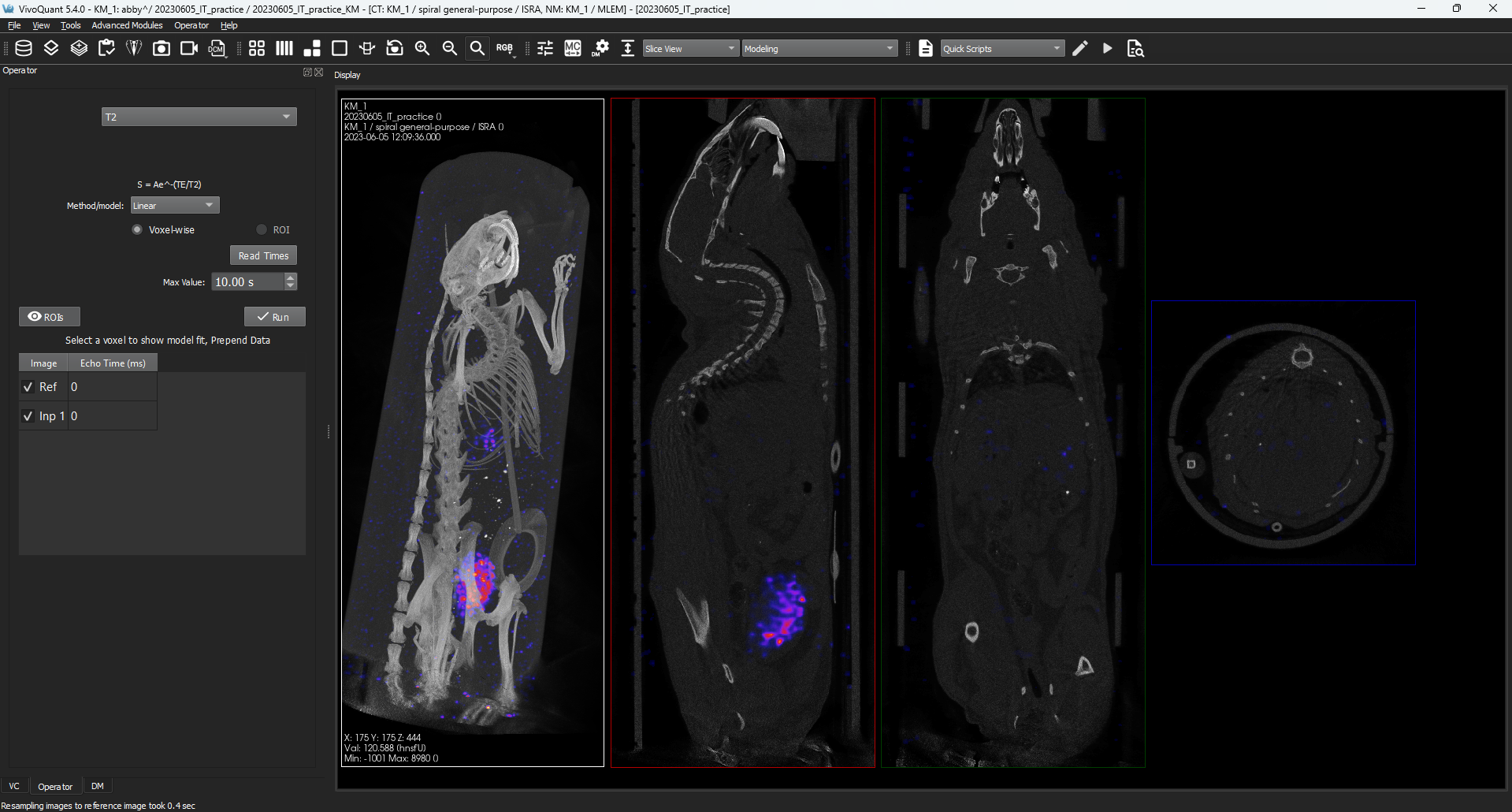Click the Read Times button
Screen dimensions: 1512x812
pyautogui.click(x=263, y=255)
